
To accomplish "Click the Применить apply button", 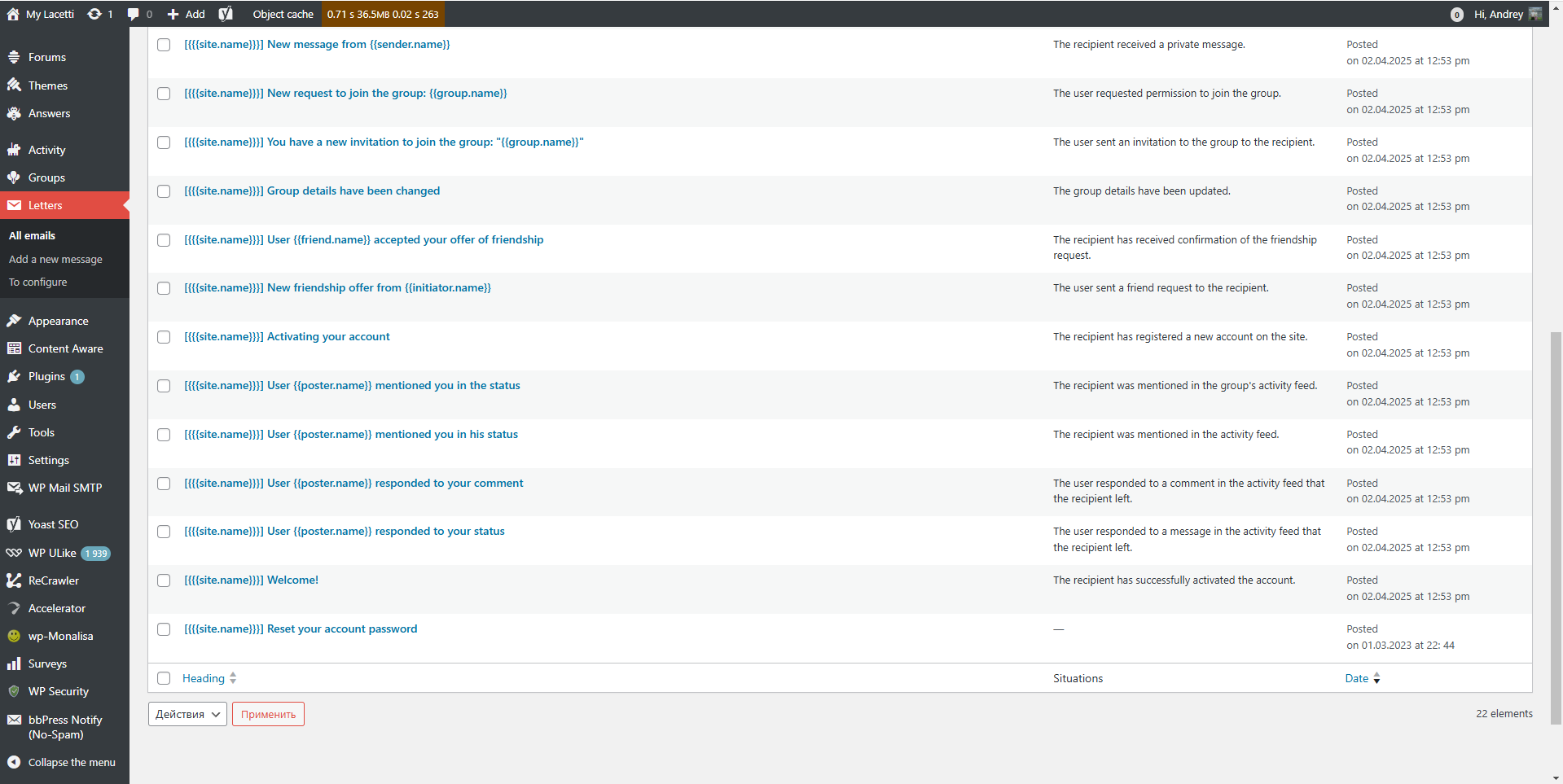I will [x=268, y=714].
